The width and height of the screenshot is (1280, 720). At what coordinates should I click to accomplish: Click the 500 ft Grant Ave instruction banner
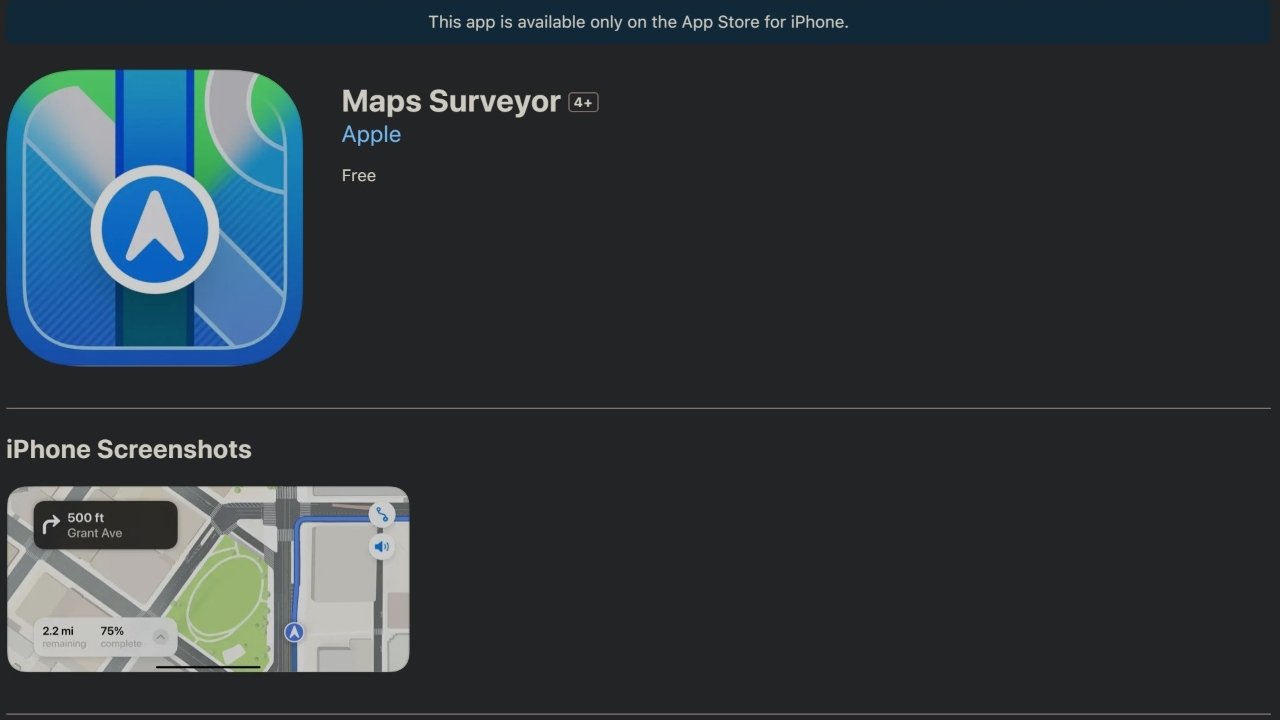tap(103, 524)
